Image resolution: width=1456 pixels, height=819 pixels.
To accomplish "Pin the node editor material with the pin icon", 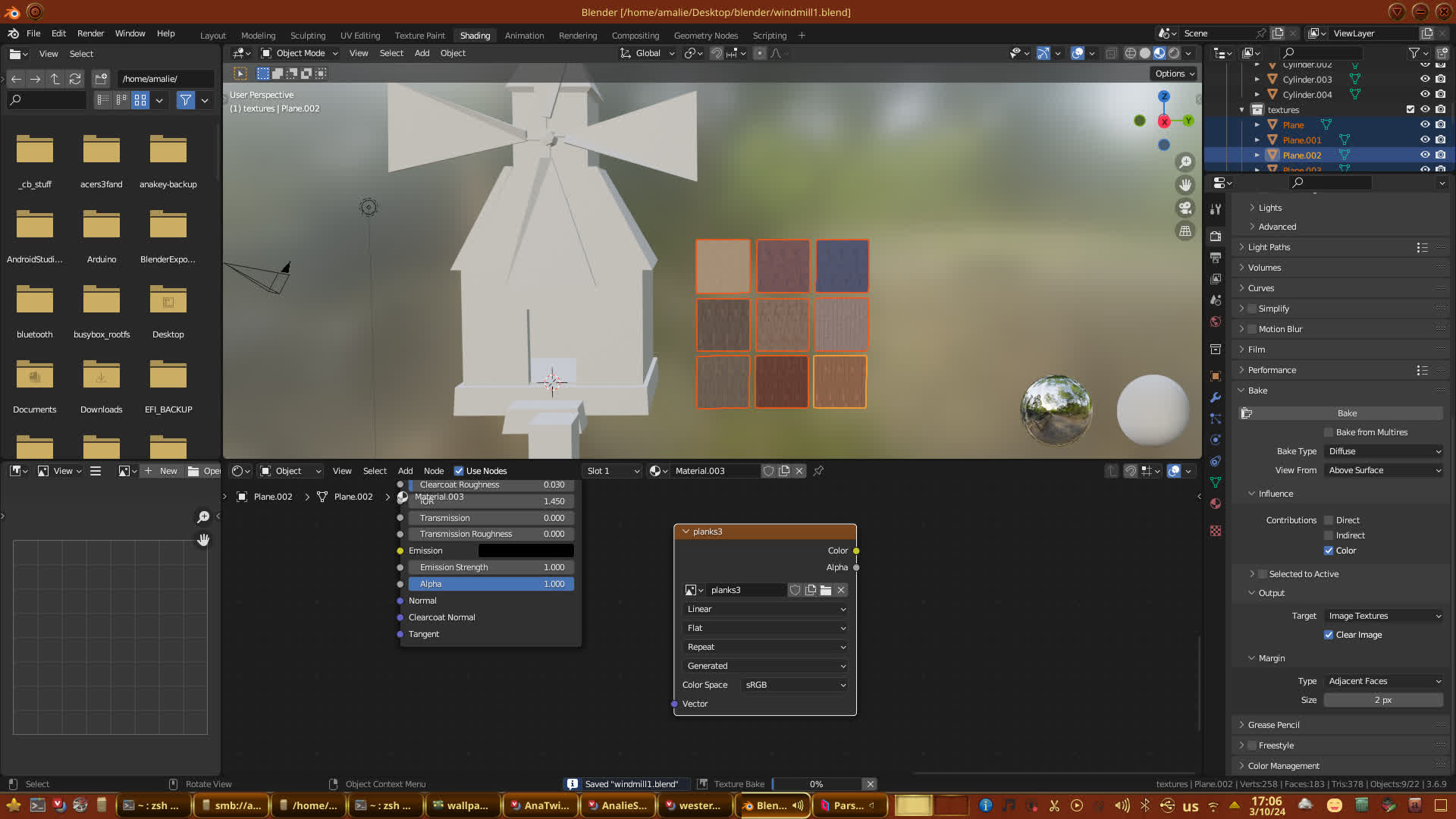I will click(x=818, y=471).
